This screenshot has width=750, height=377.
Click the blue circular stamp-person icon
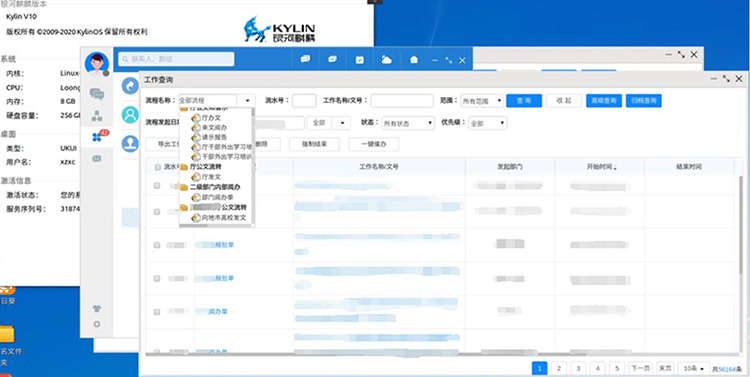click(130, 144)
